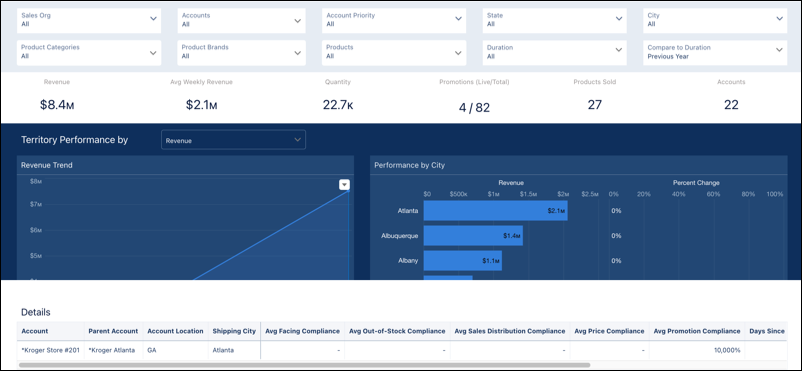Click the GA account location cell

175,351
